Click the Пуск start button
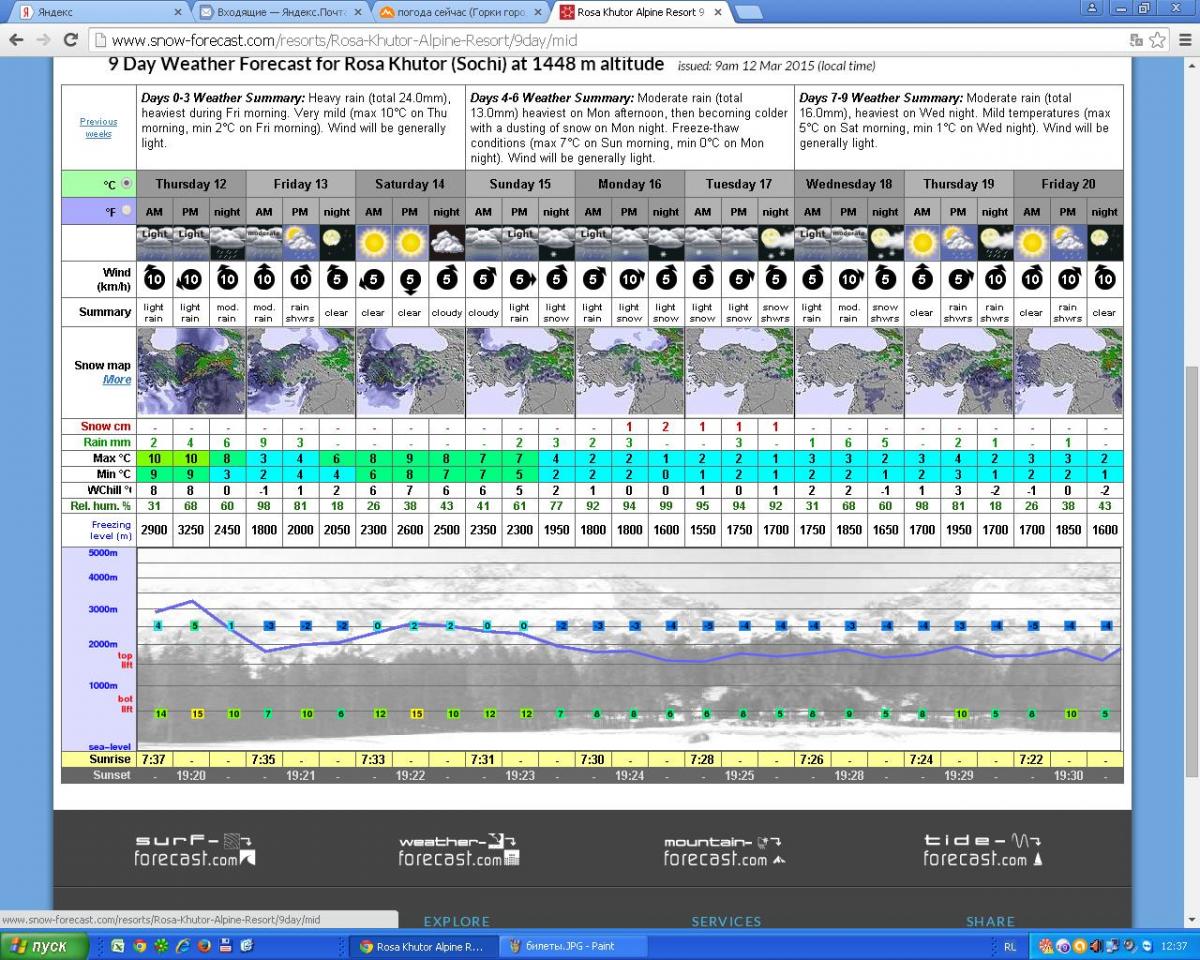Viewport: 1200px width, 960px height. pos(43,945)
